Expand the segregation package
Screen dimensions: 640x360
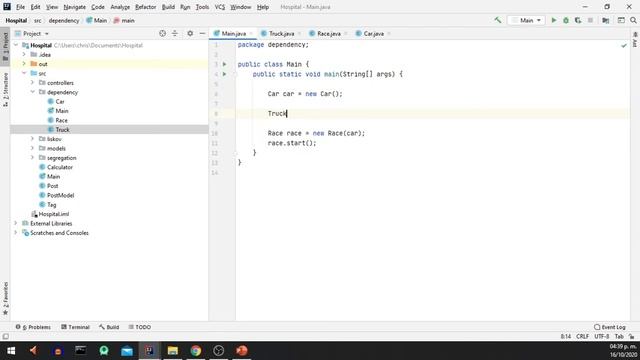click(32, 158)
